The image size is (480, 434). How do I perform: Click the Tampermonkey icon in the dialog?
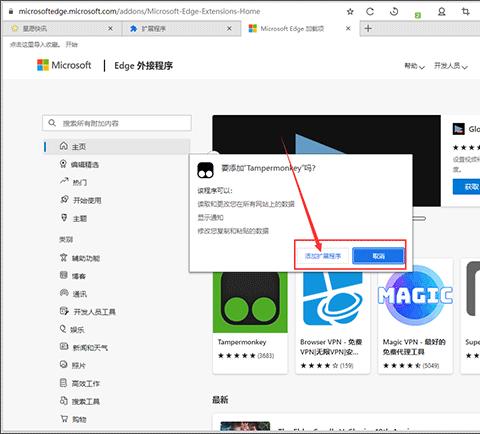205,170
